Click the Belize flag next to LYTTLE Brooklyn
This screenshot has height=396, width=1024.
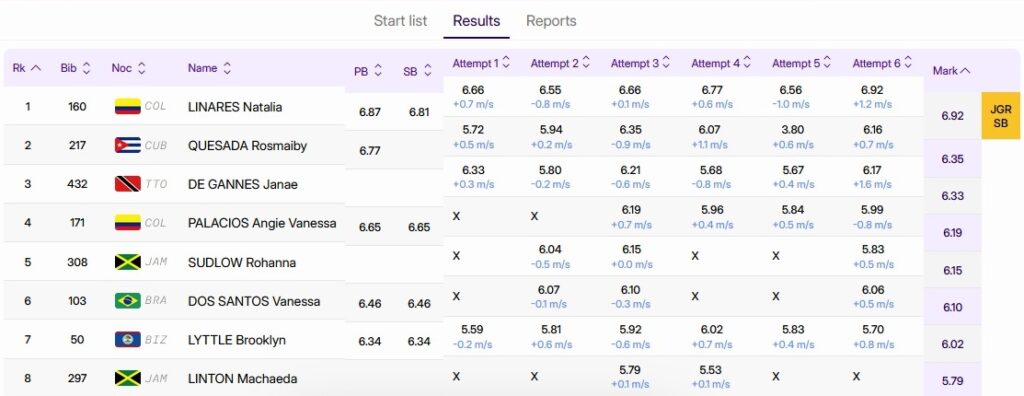click(x=127, y=340)
